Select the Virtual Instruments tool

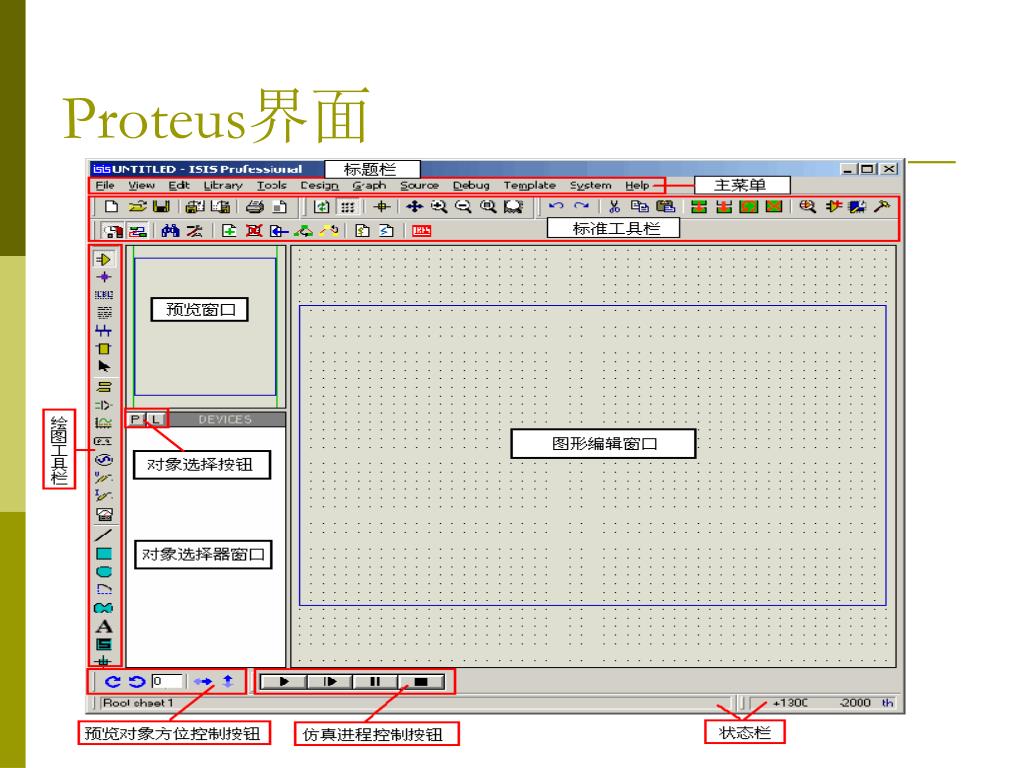(x=104, y=515)
